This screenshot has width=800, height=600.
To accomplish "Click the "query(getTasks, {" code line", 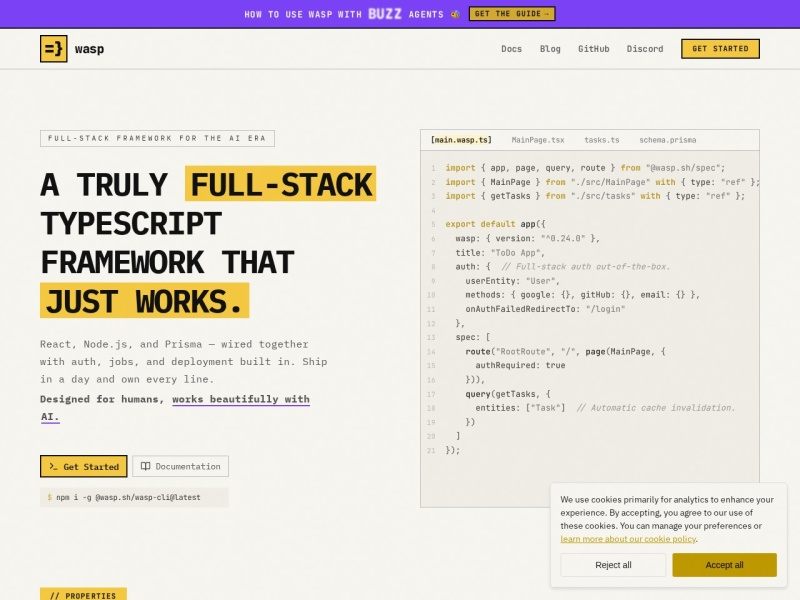I will [x=508, y=394].
